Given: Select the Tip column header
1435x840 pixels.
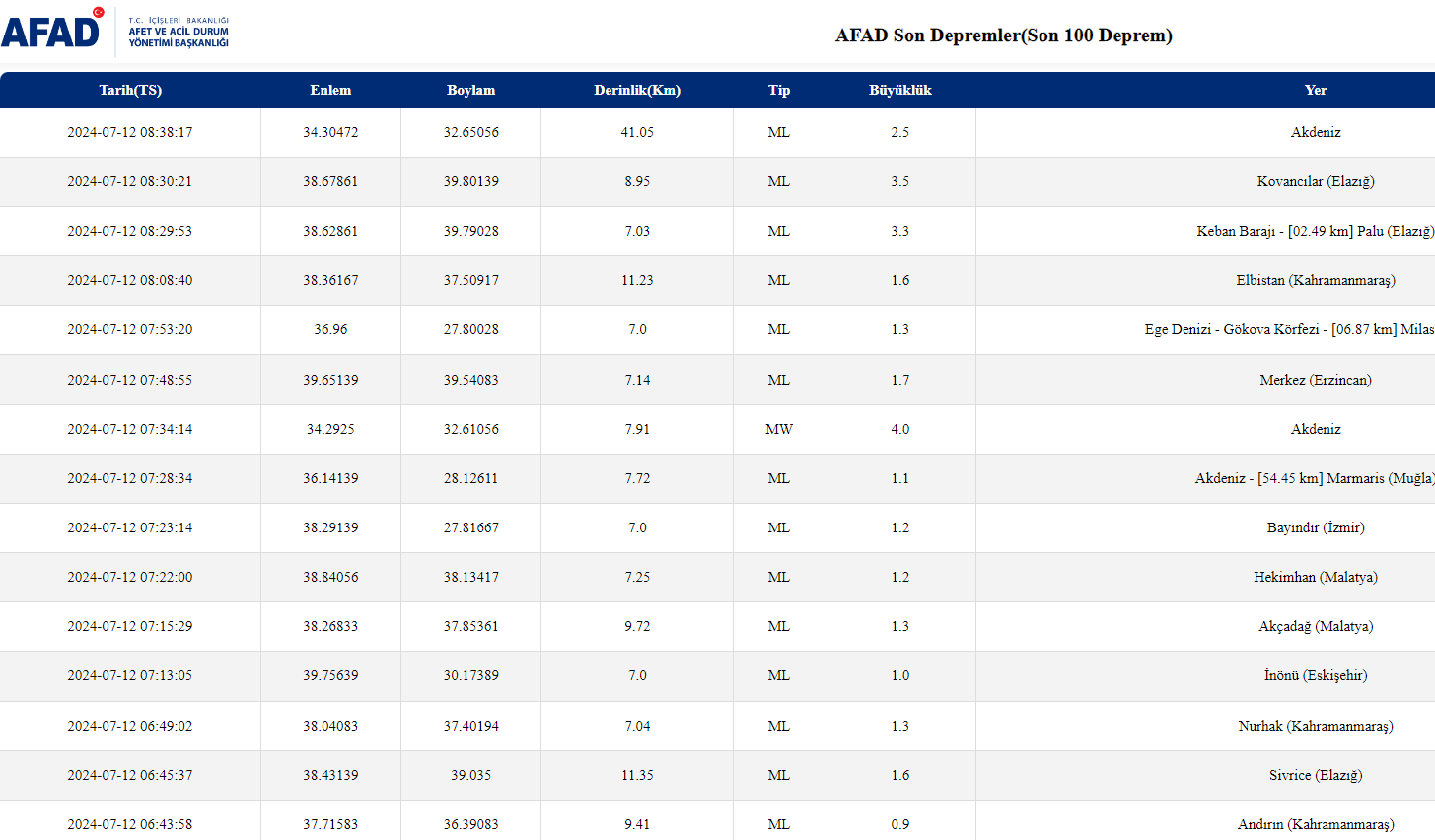Looking at the screenshot, I should tap(779, 90).
